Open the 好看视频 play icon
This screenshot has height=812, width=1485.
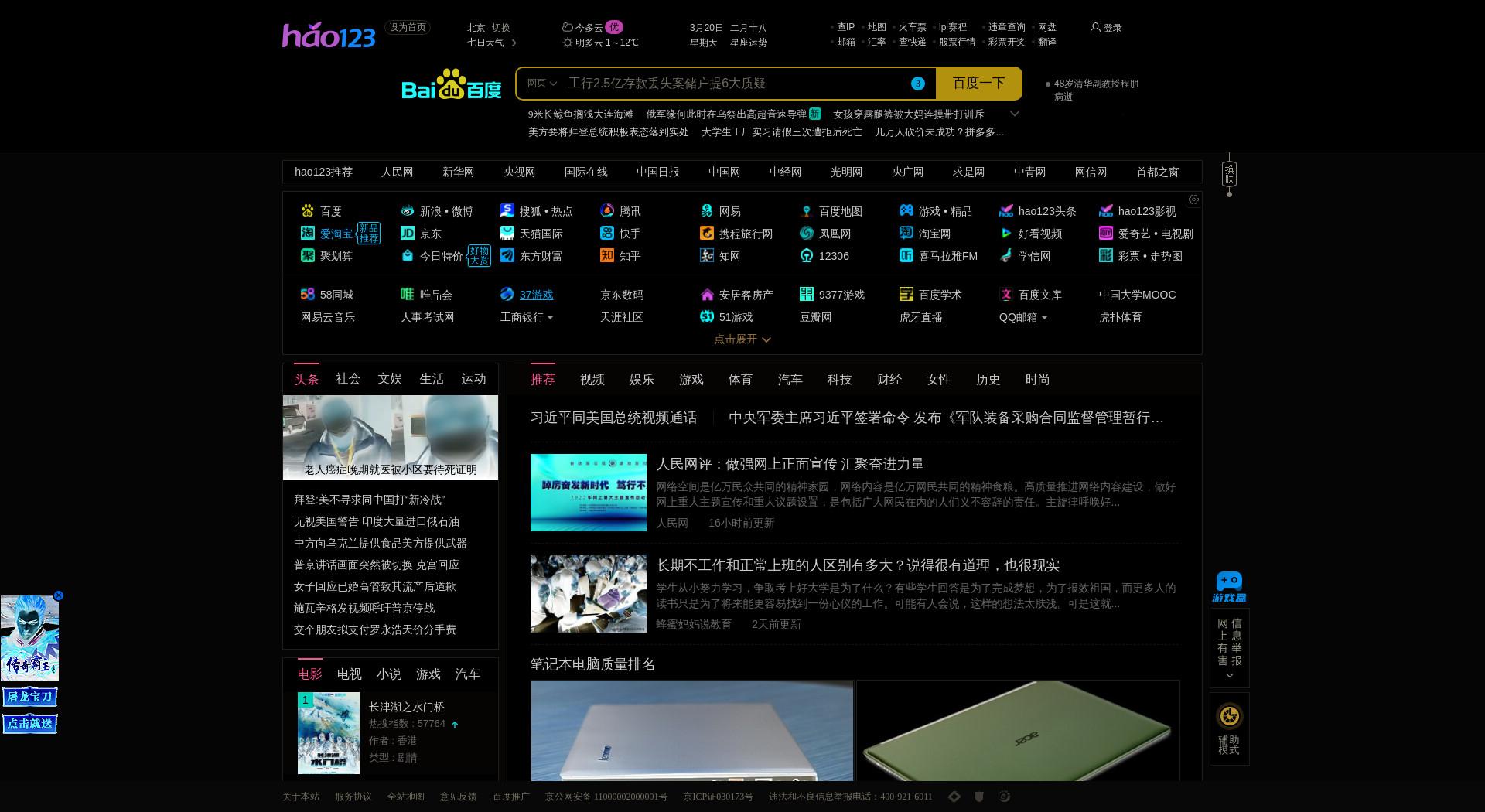(x=1006, y=233)
